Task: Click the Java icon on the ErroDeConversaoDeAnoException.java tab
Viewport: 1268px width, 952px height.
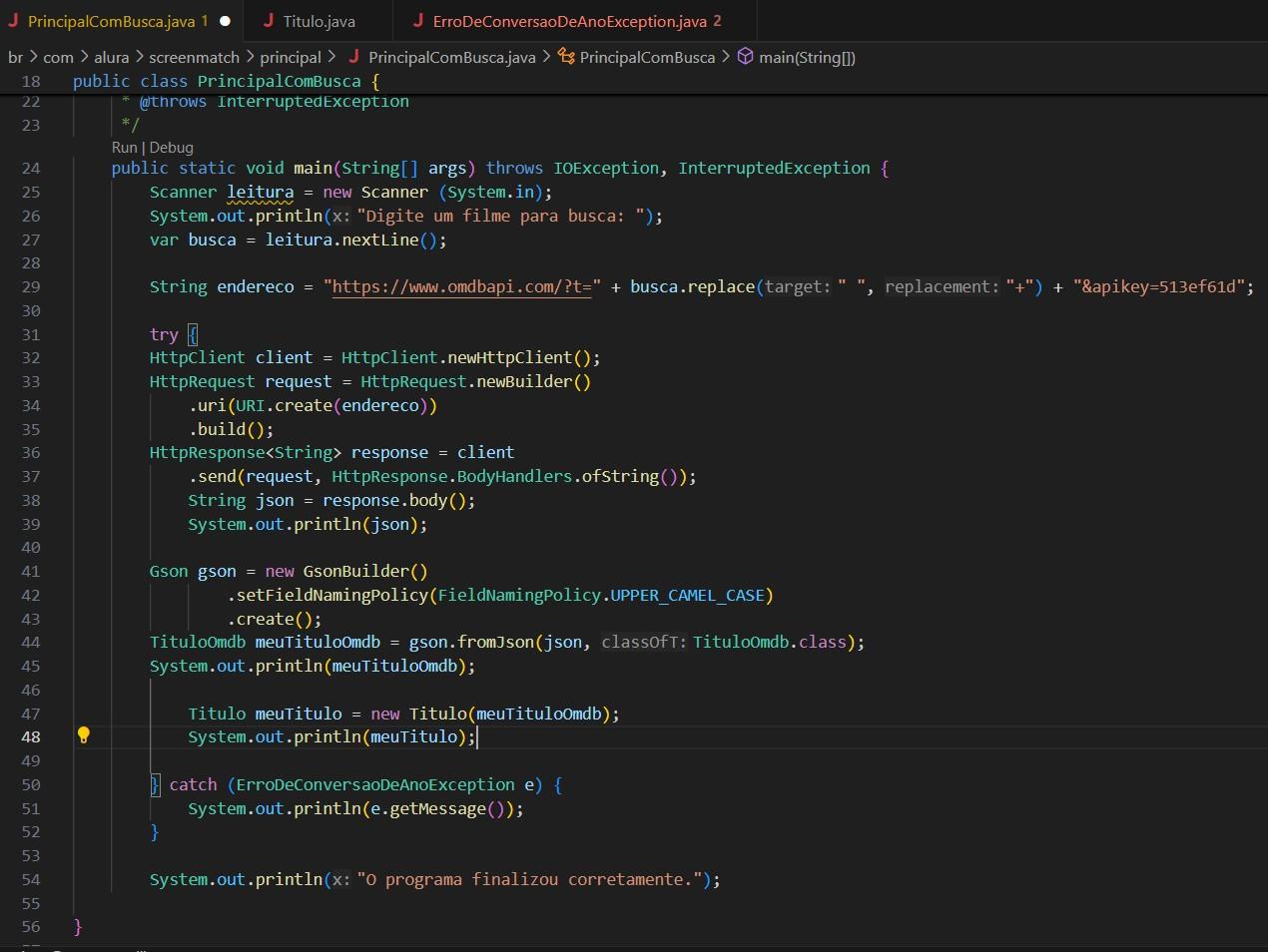Action: tap(418, 20)
